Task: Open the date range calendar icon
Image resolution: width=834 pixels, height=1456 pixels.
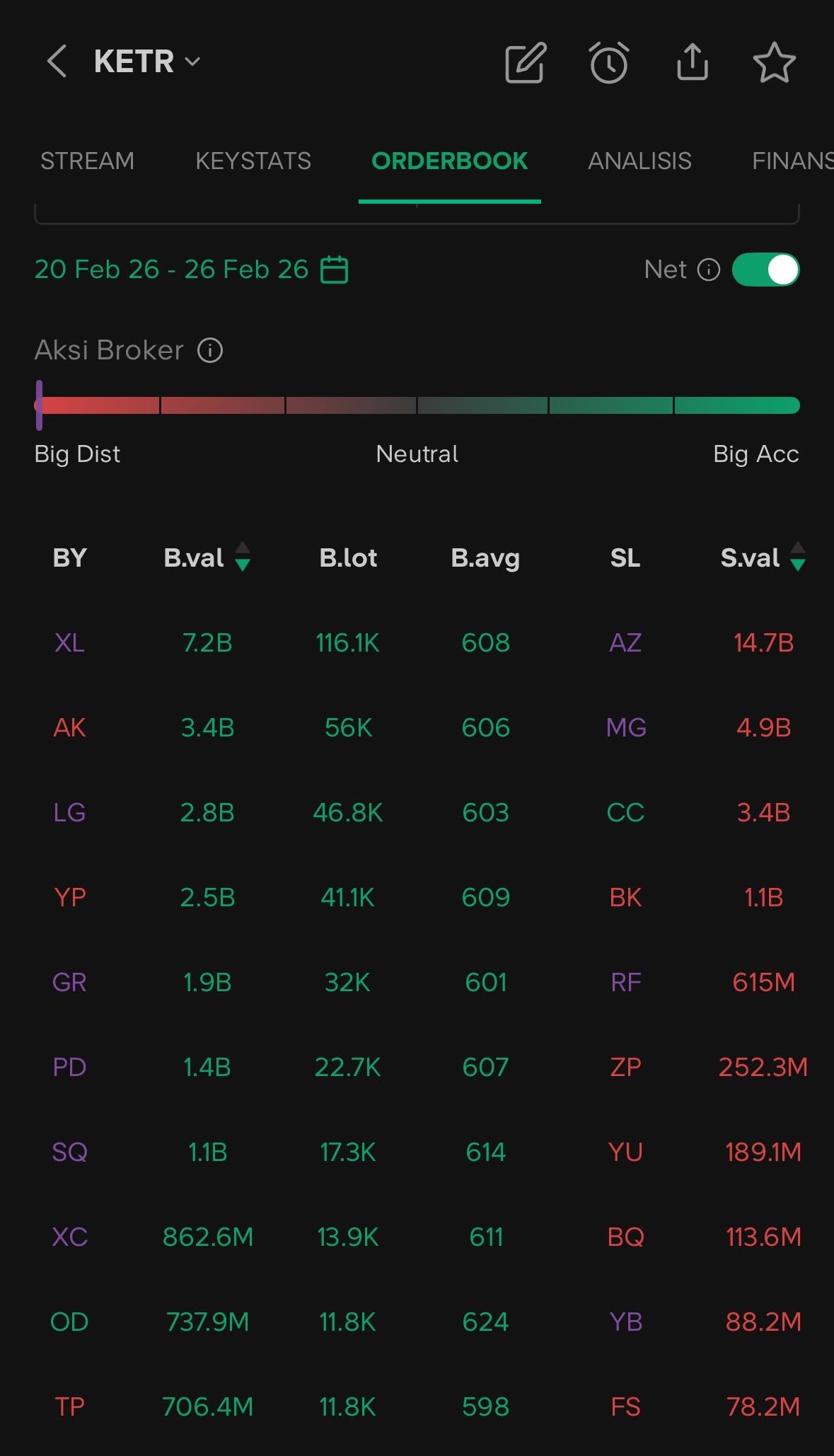Action: 334,270
